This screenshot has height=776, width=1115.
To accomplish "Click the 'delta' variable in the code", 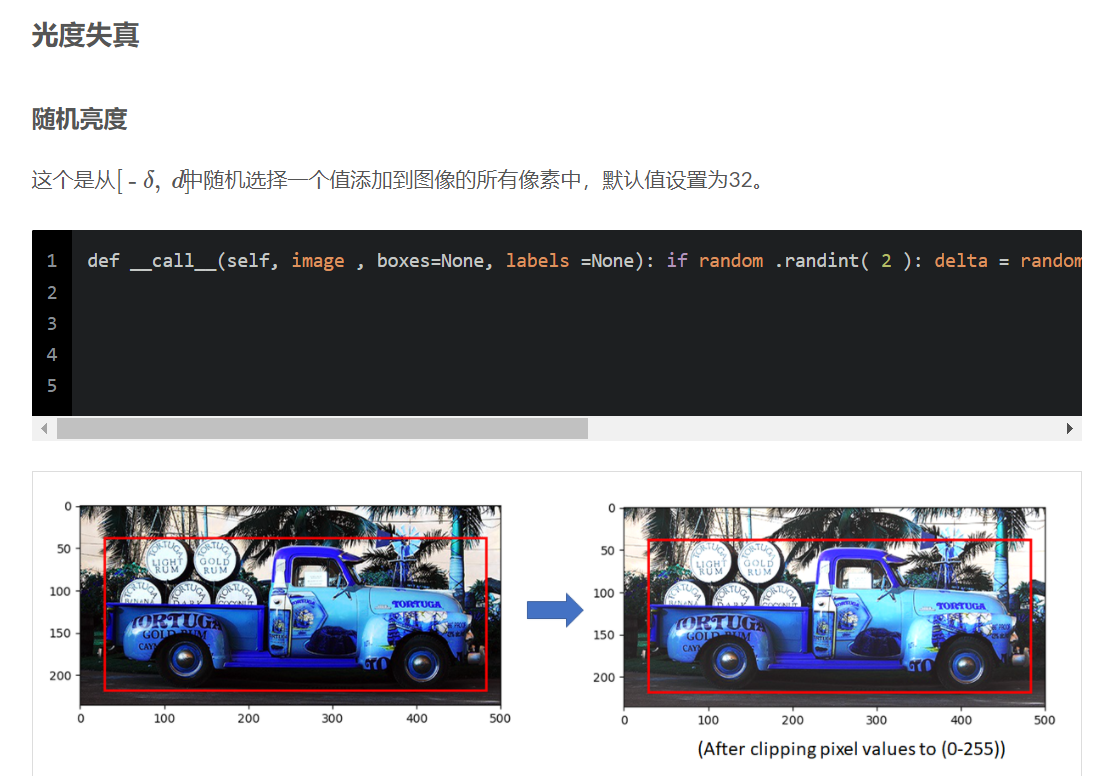I will [961, 261].
